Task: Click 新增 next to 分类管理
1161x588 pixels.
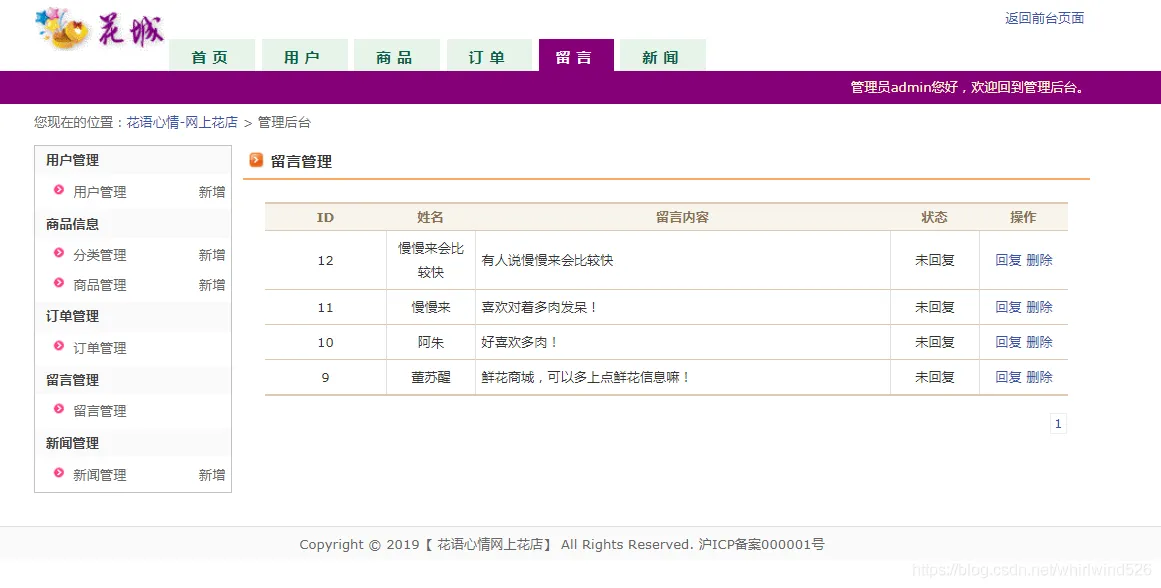Action: [212, 255]
